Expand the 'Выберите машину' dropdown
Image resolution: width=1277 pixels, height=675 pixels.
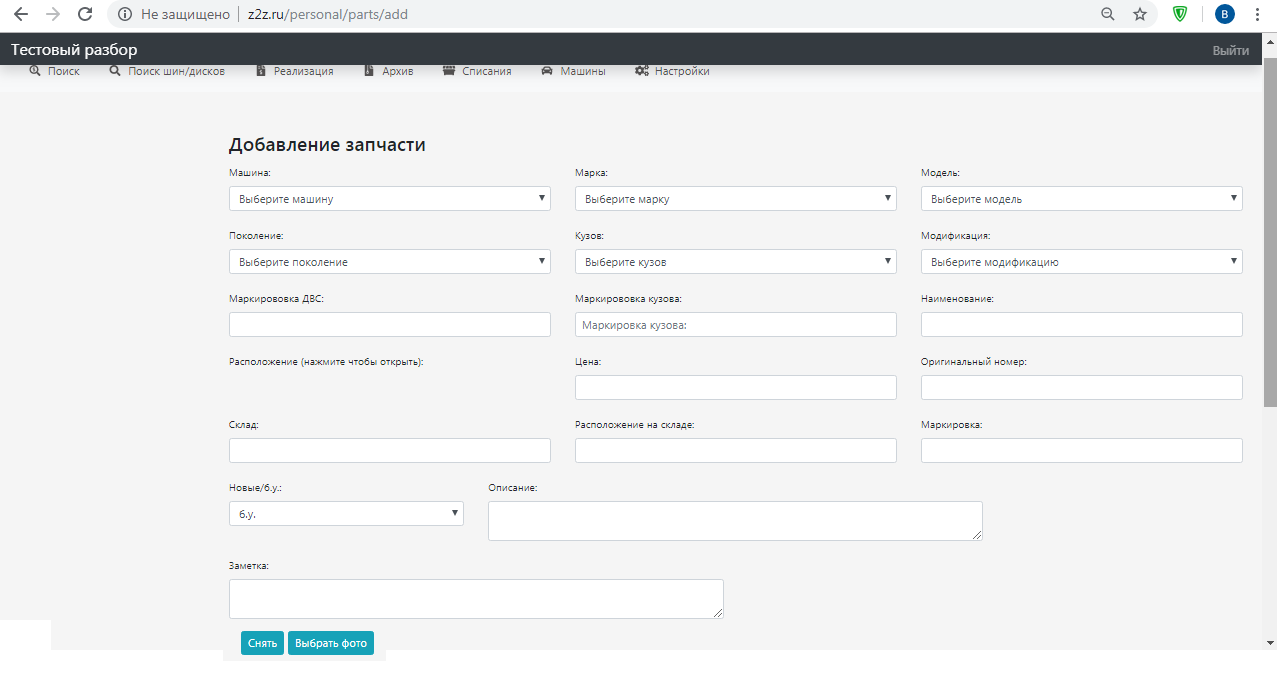point(390,198)
